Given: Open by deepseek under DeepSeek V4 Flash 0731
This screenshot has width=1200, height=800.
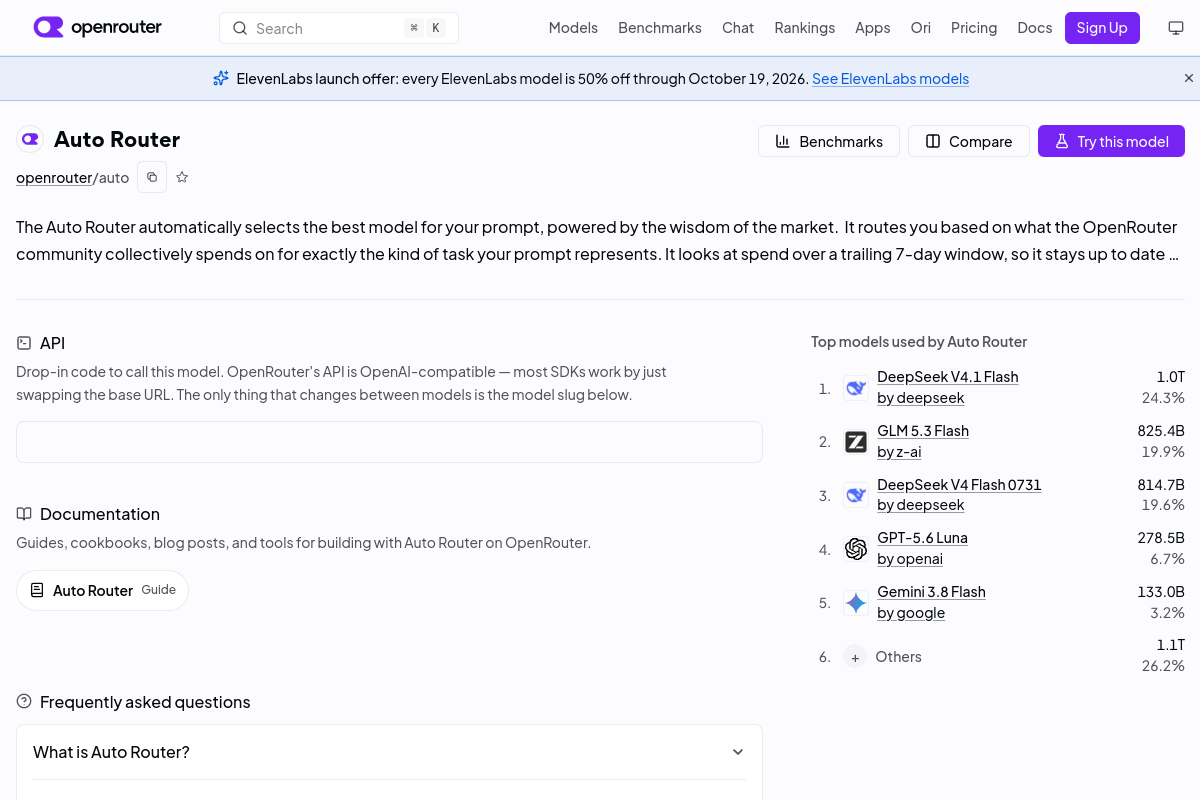Looking at the screenshot, I should click(x=920, y=505).
